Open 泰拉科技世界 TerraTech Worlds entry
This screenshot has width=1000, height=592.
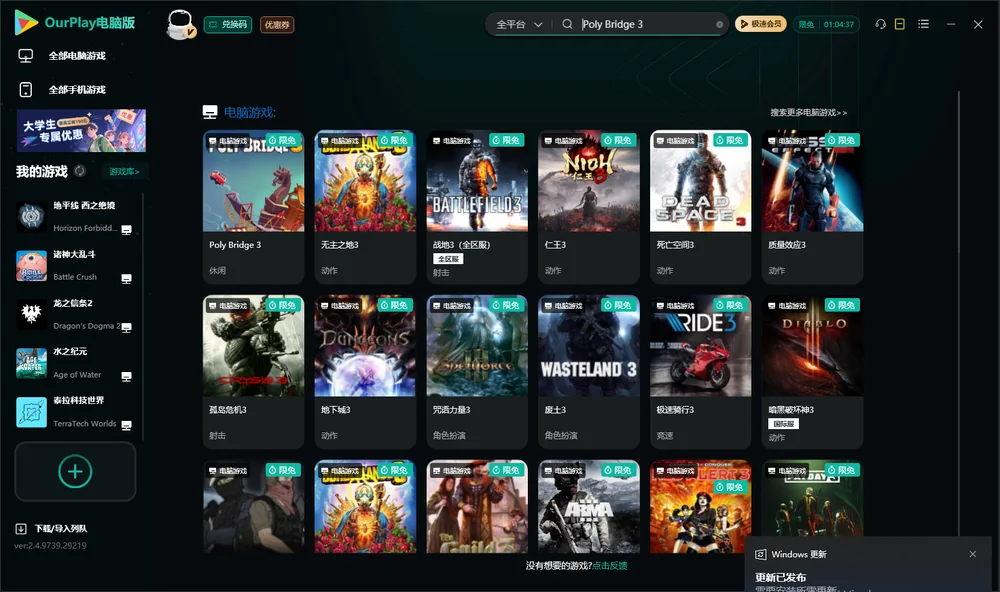(x=74, y=411)
